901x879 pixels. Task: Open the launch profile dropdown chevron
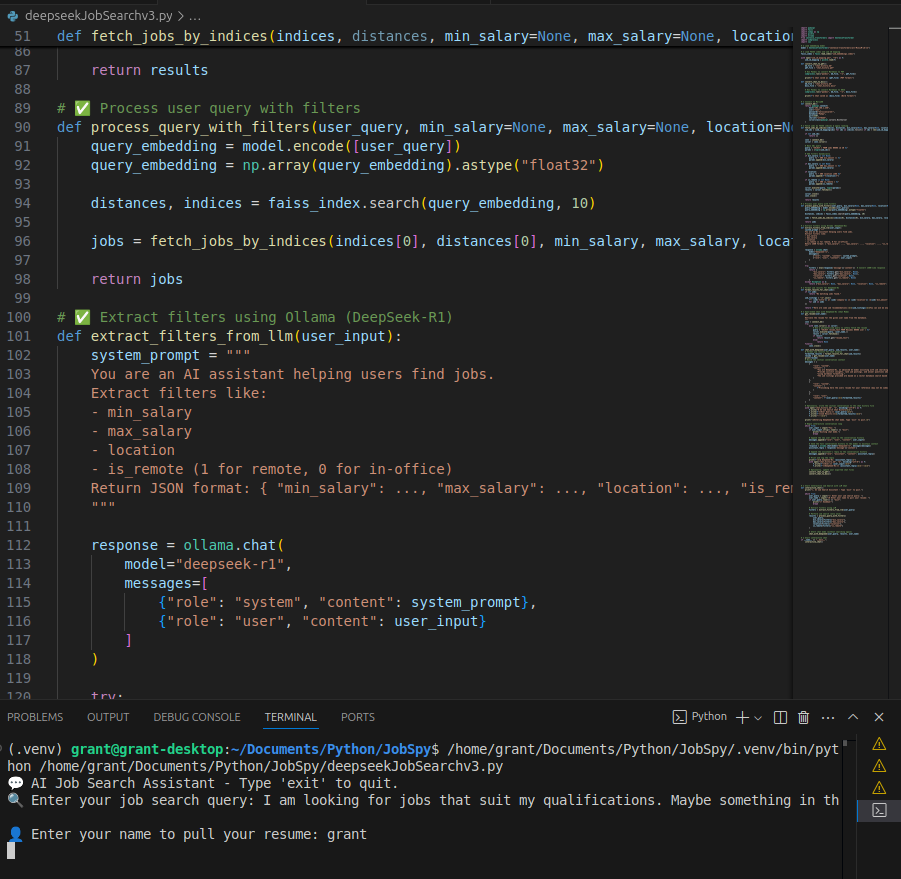coord(758,718)
